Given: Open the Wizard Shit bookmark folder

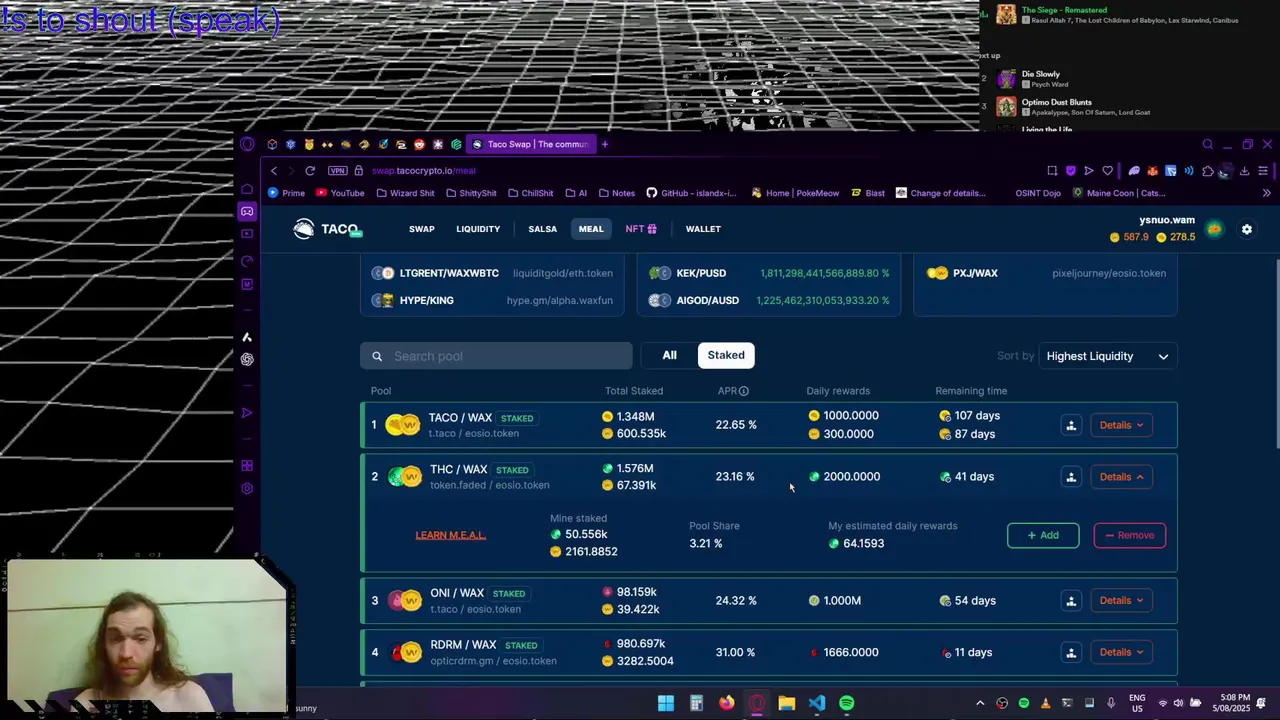Looking at the screenshot, I should tap(405, 193).
